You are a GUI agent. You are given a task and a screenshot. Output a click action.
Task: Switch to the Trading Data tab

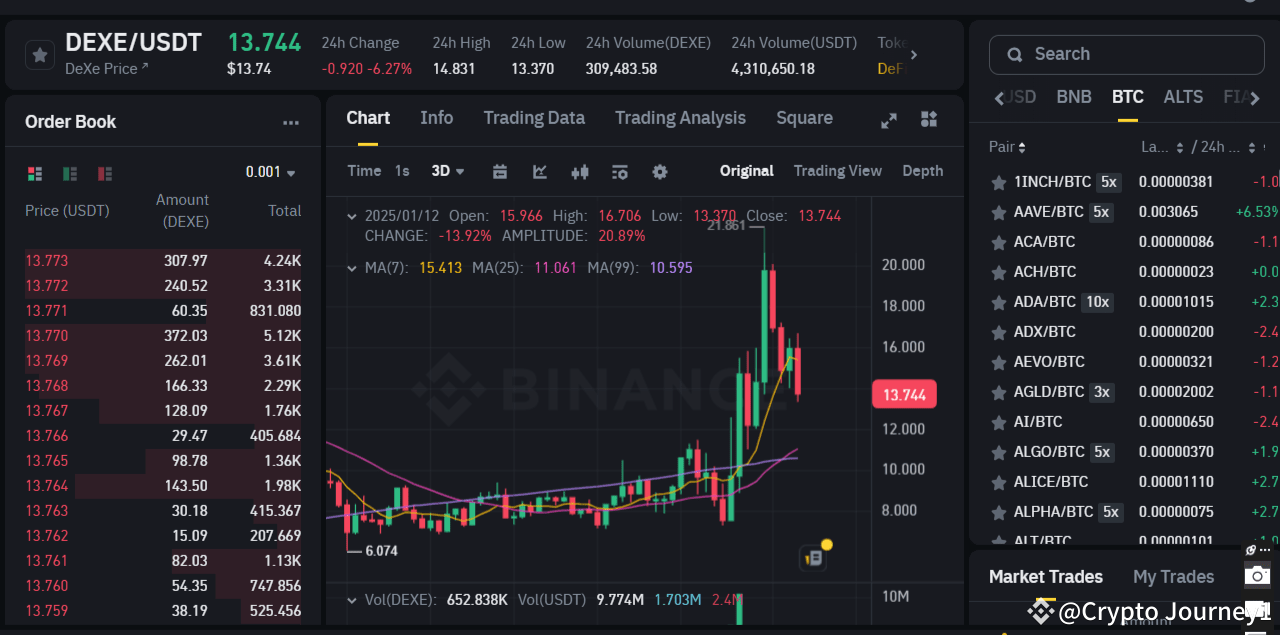[x=534, y=118]
